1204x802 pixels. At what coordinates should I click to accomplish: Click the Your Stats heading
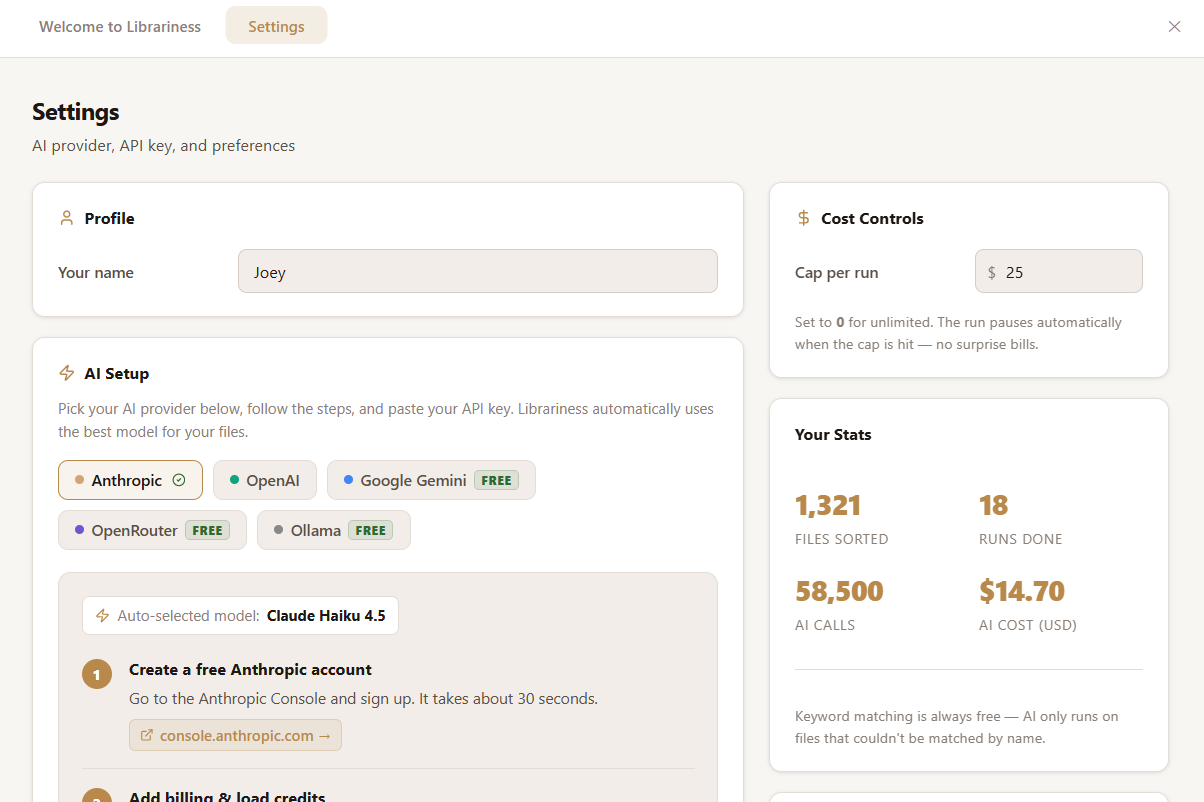coord(833,434)
